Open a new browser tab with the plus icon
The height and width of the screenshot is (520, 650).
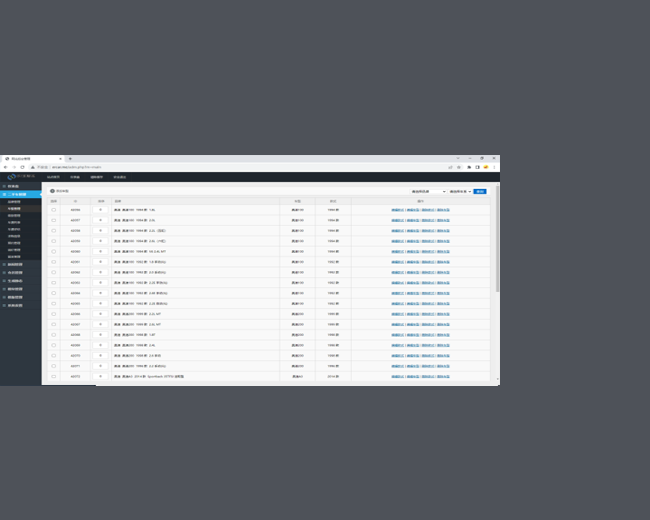(x=70, y=158)
